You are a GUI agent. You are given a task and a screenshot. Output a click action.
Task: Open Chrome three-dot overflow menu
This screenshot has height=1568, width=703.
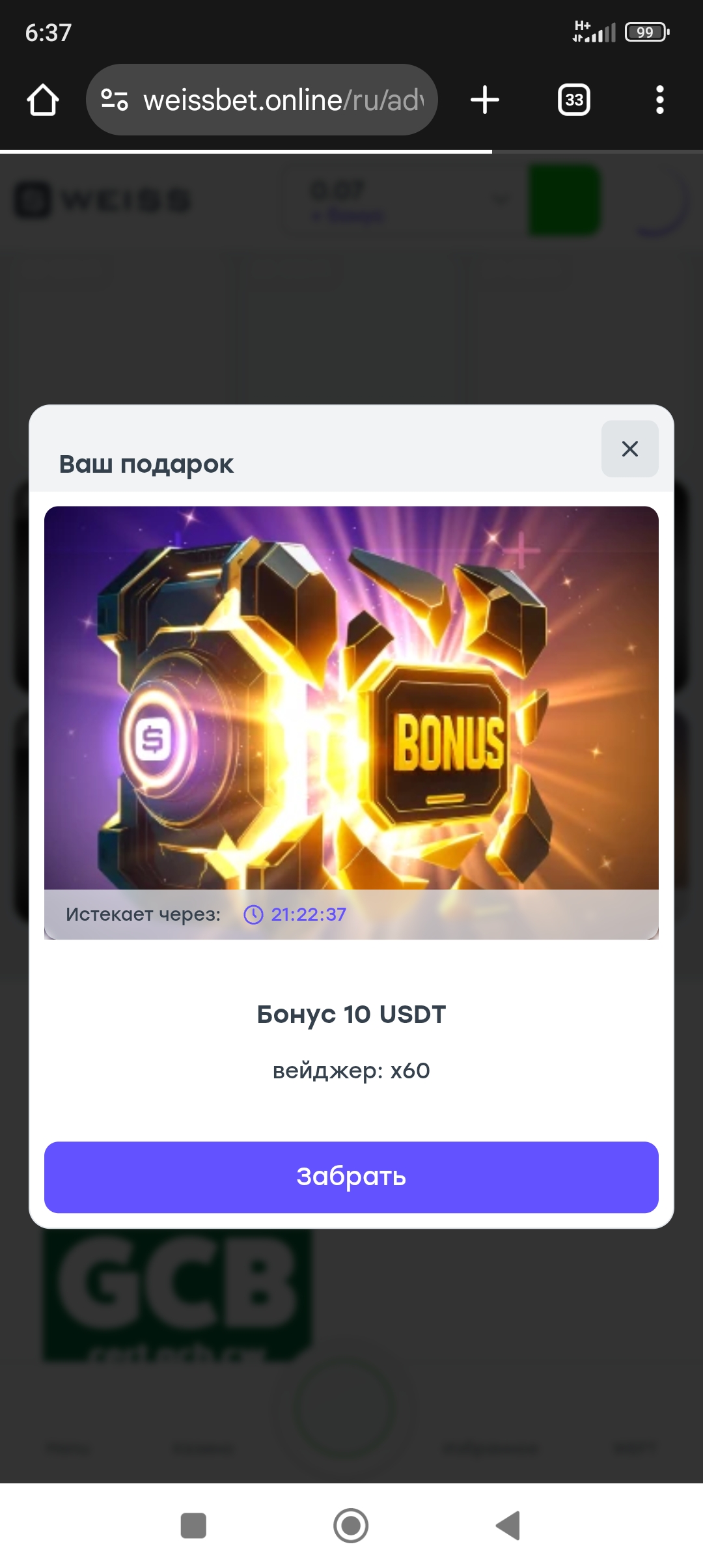pyautogui.click(x=660, y=100)
